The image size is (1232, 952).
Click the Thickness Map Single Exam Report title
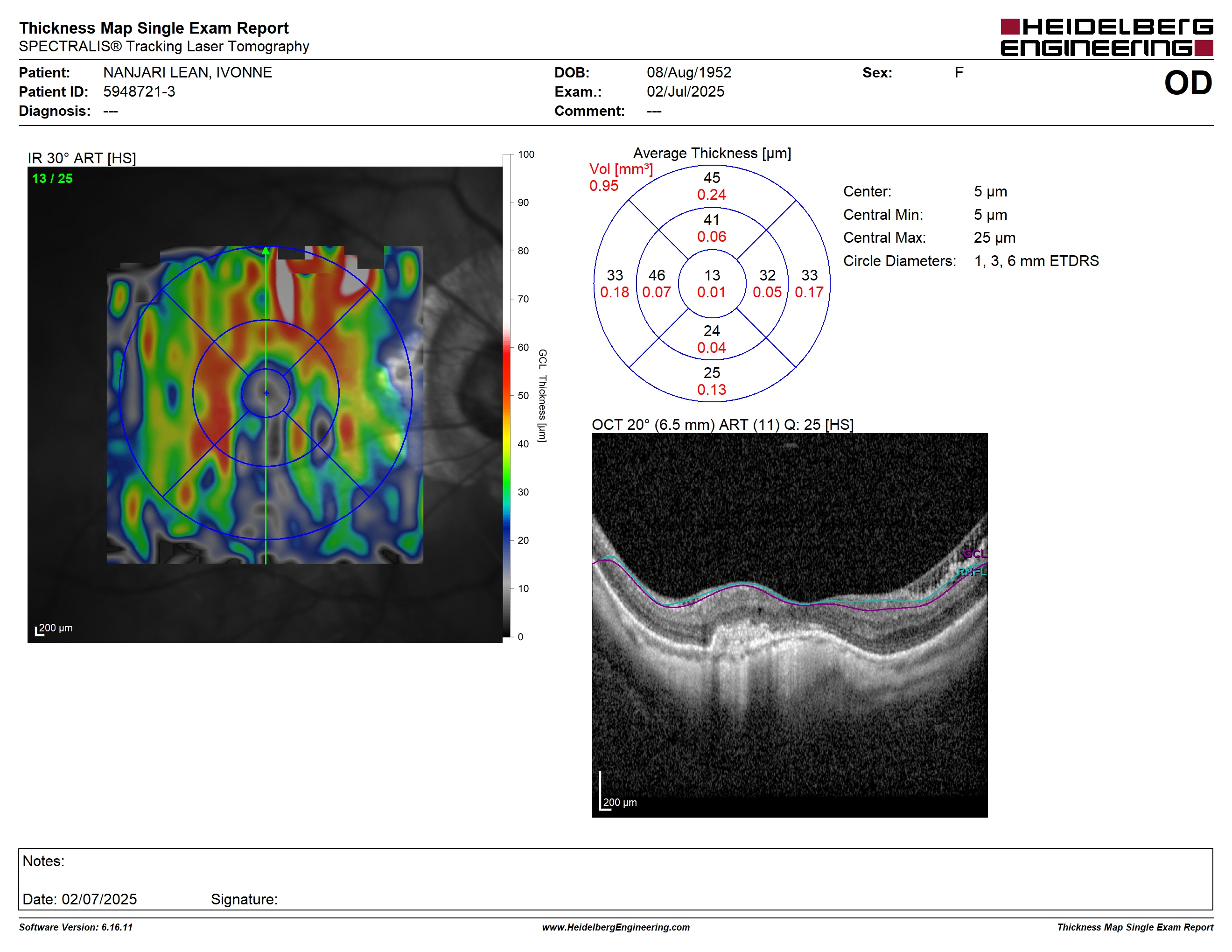[x=154, y=28]
